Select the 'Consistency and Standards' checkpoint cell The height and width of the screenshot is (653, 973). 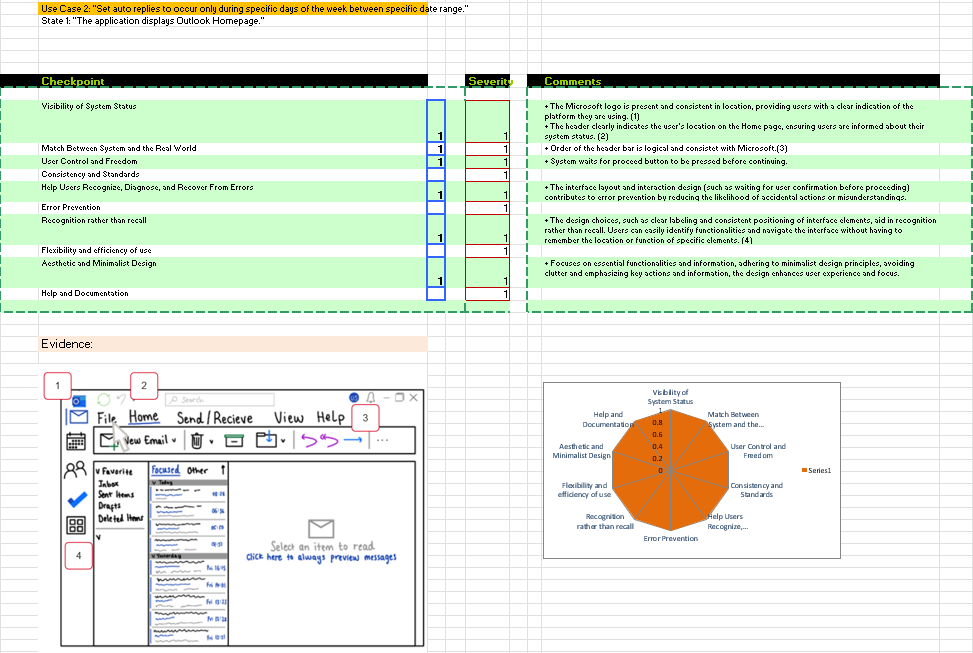233,175
